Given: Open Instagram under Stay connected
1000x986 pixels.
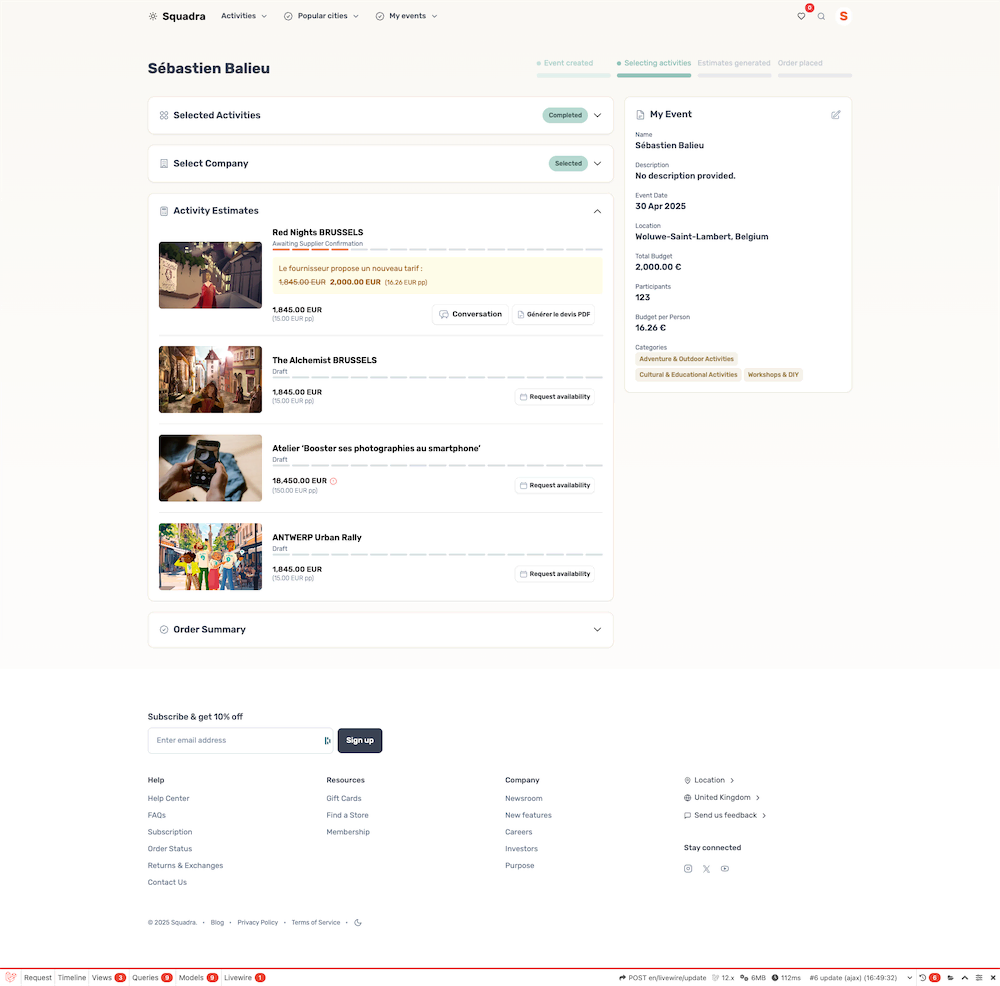Looking at the screenshot, I should (x=687, y=868).
